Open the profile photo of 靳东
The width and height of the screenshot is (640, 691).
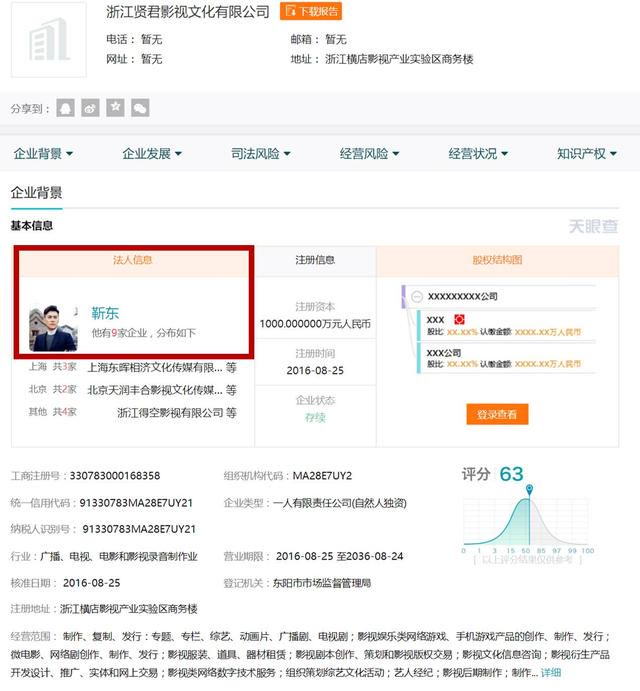(53, 328)
